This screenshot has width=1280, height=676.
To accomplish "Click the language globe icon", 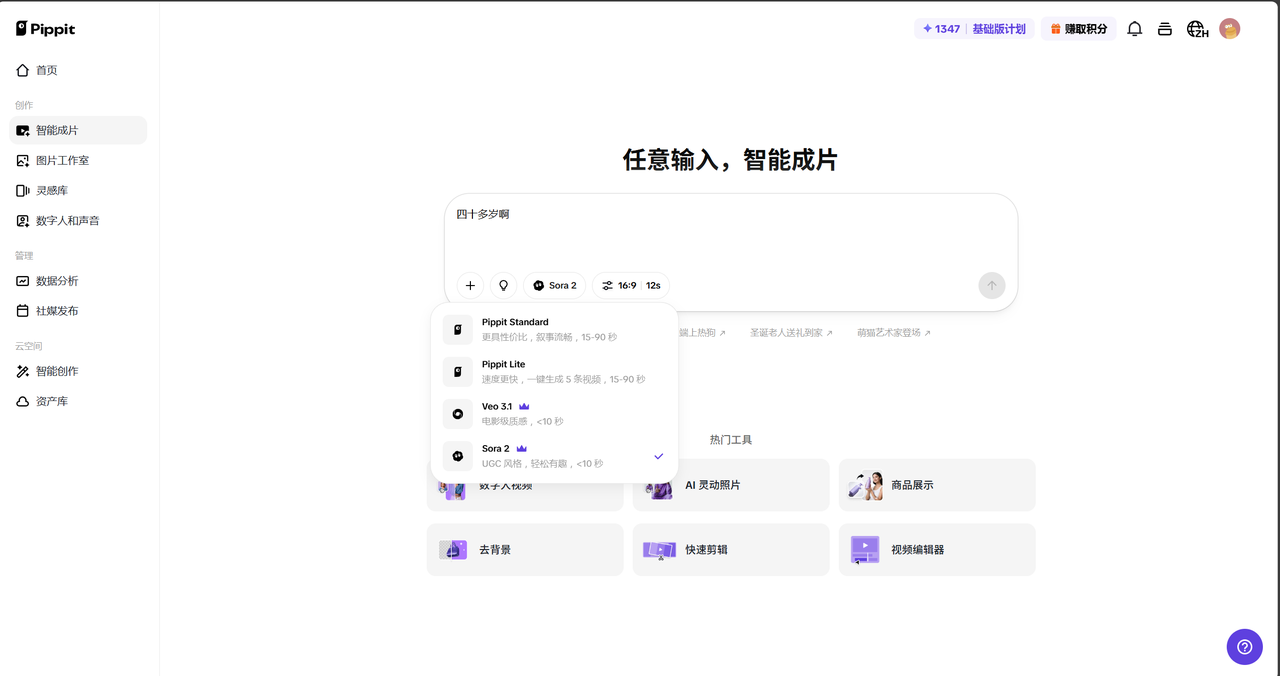I will pyautogui.click(x=1197, y=29).
